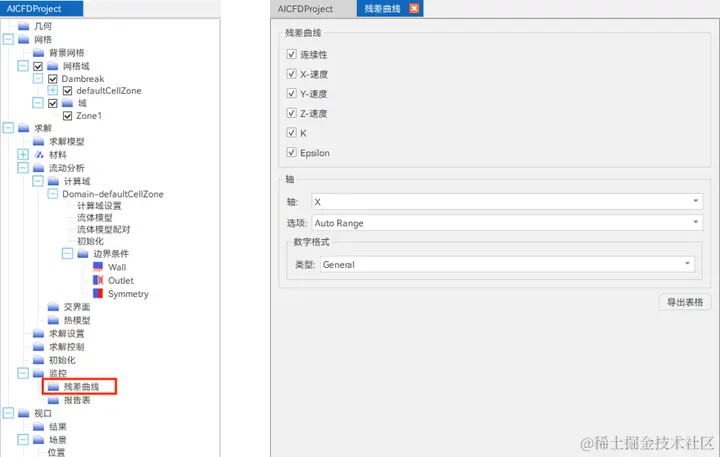Click the 网格域 folder icon
The height and width of the screenshot is (457, 720).
point(53,66)
